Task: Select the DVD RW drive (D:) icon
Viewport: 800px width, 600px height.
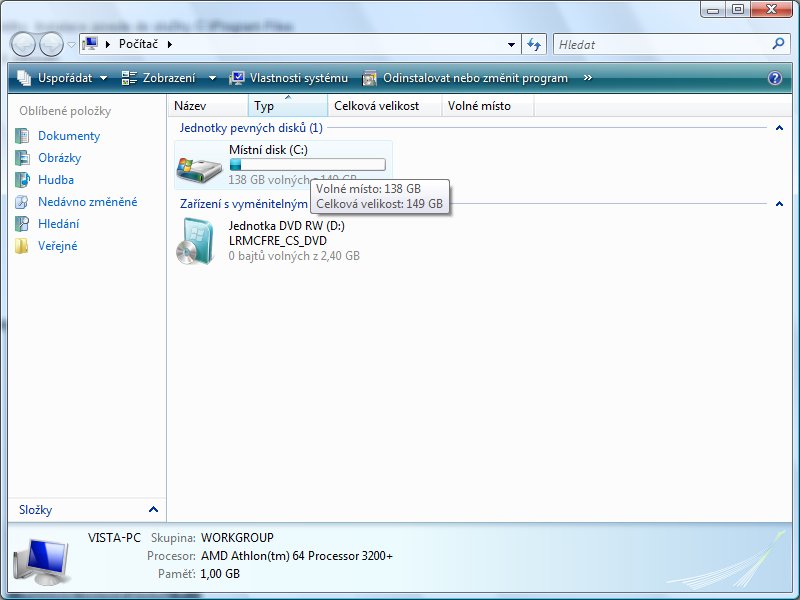Action: pos(195,241)
